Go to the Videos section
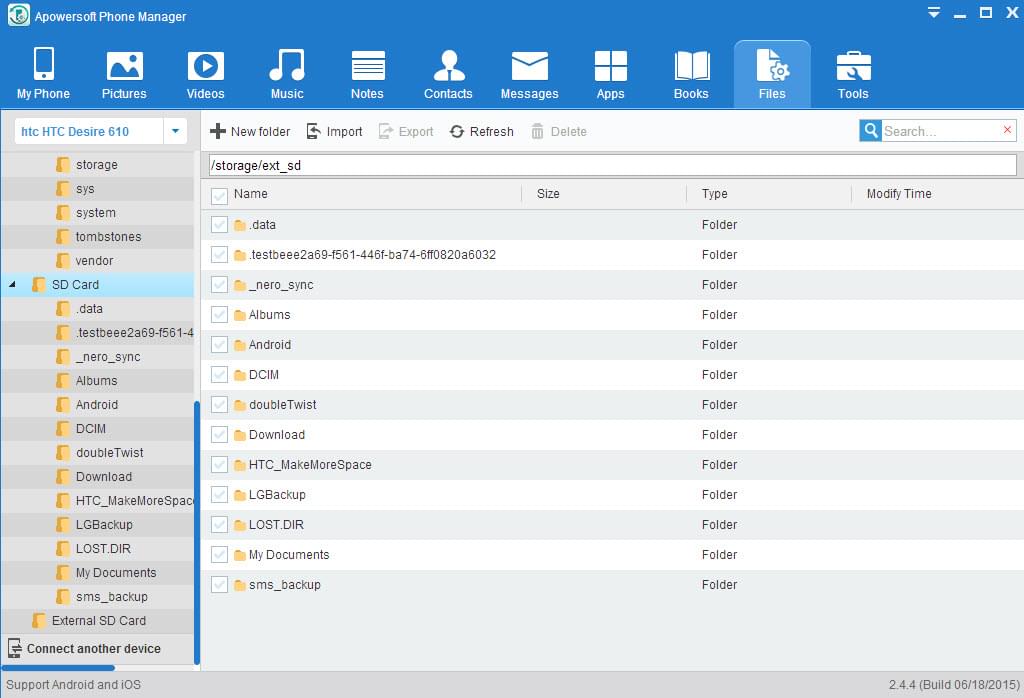1024x698 pixels. 205,66
